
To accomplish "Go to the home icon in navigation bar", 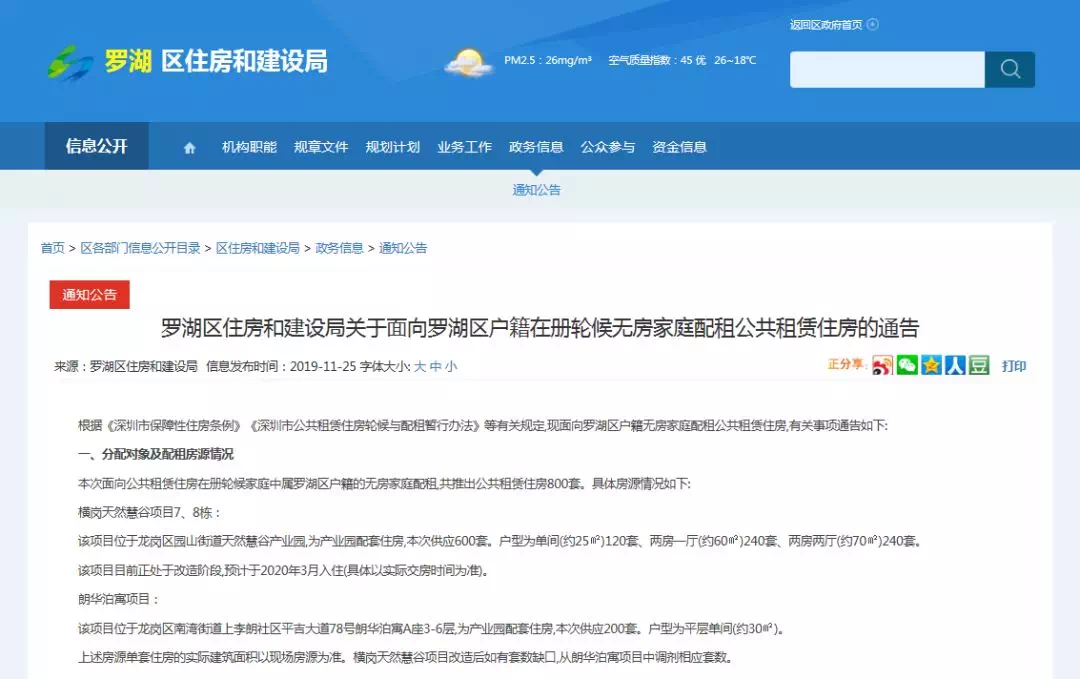I will 190,148.
